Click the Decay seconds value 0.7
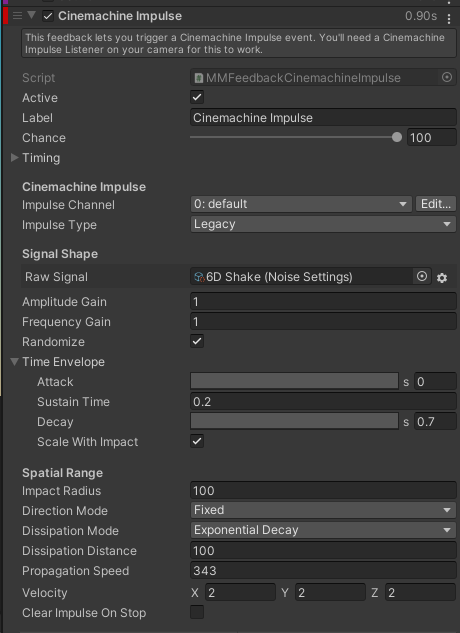Viewport: 460px width, 633px height. 435,421
